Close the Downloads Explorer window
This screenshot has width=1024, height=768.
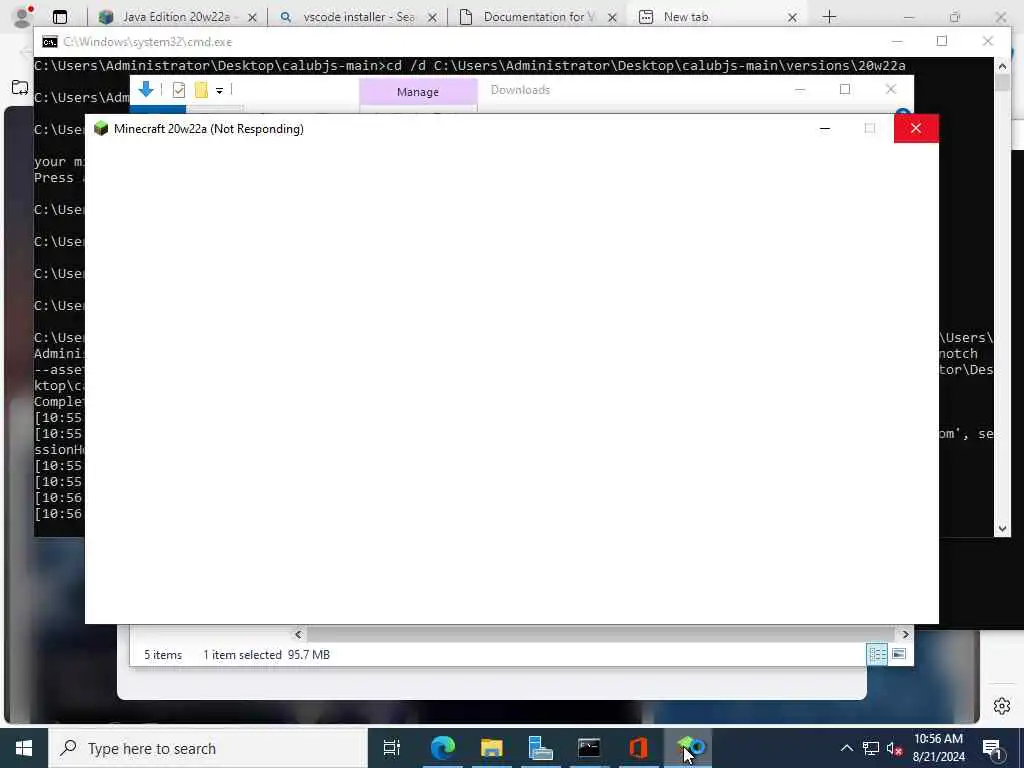[x=891, y=89]
